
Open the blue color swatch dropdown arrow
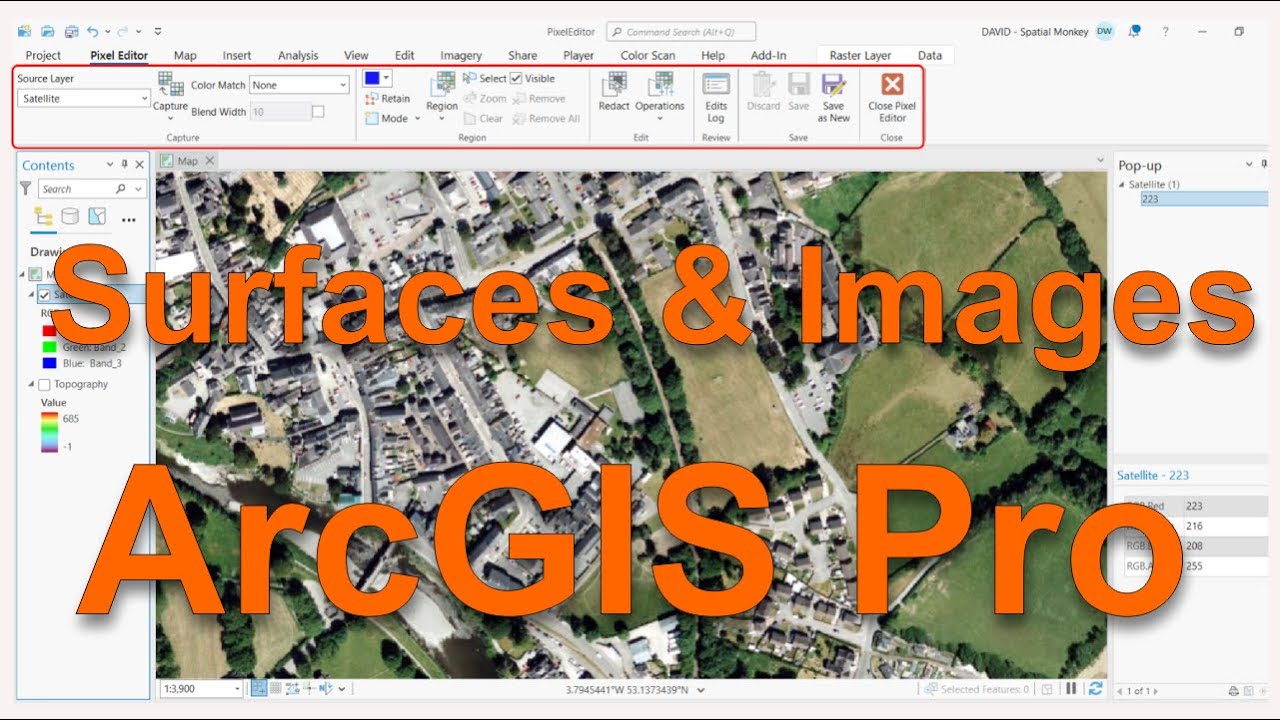click(387, 77)
